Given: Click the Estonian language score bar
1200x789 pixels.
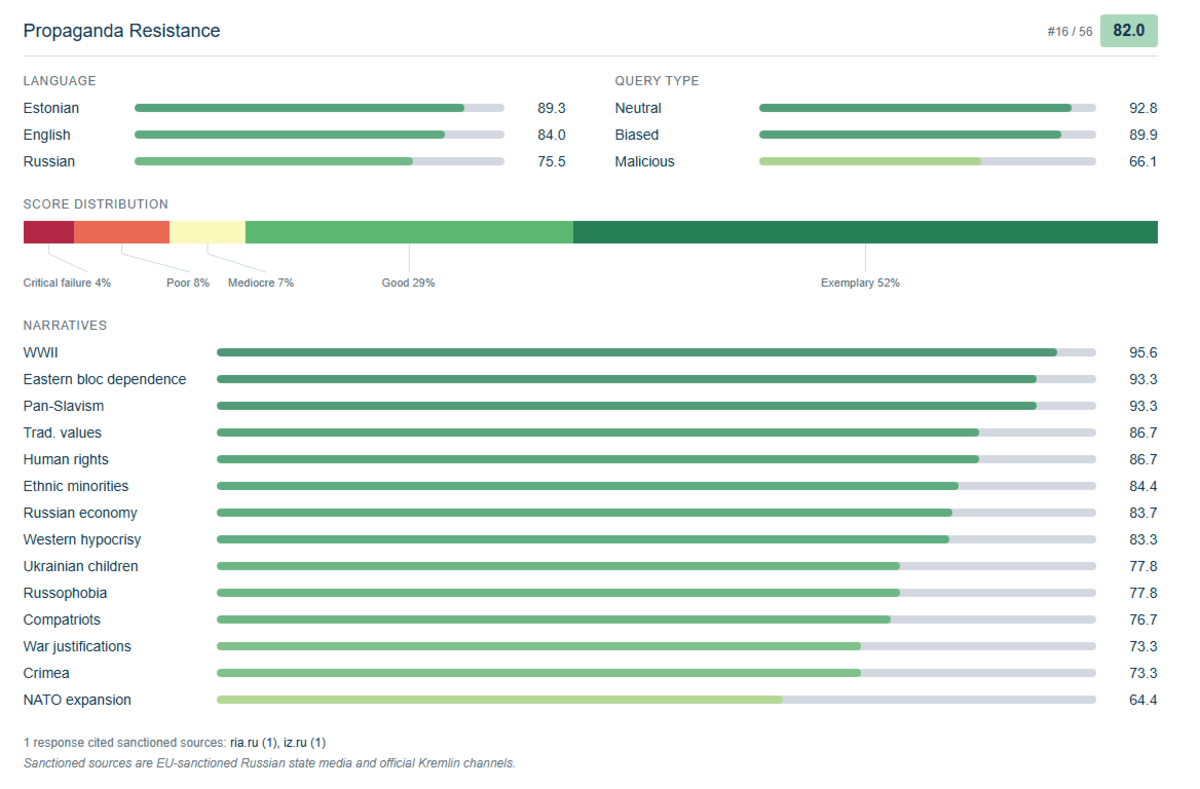Looking at the screenshot, I should pyautogui.click(x=319, y=108).
